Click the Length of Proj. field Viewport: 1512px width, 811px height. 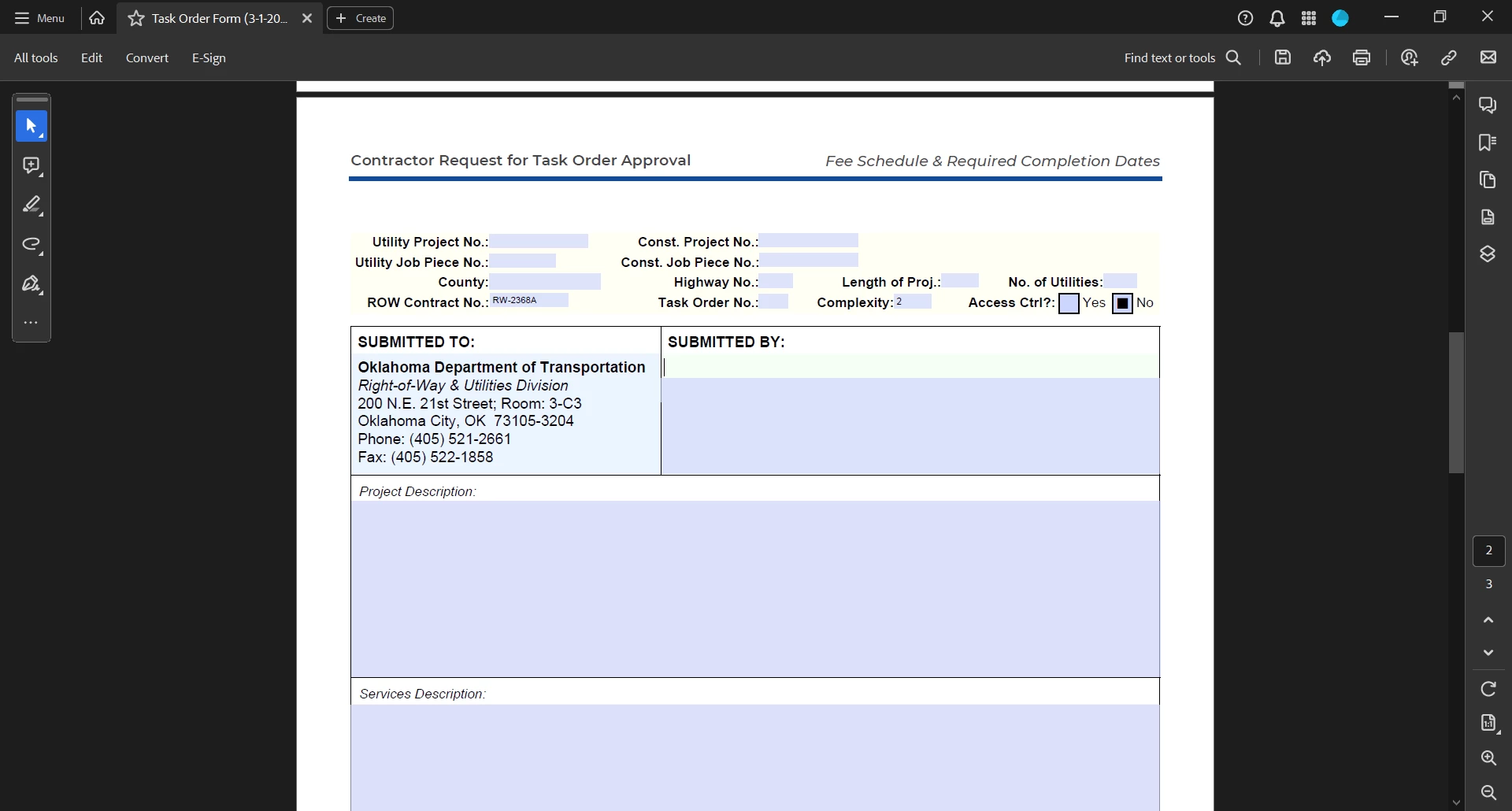[960, 280]
